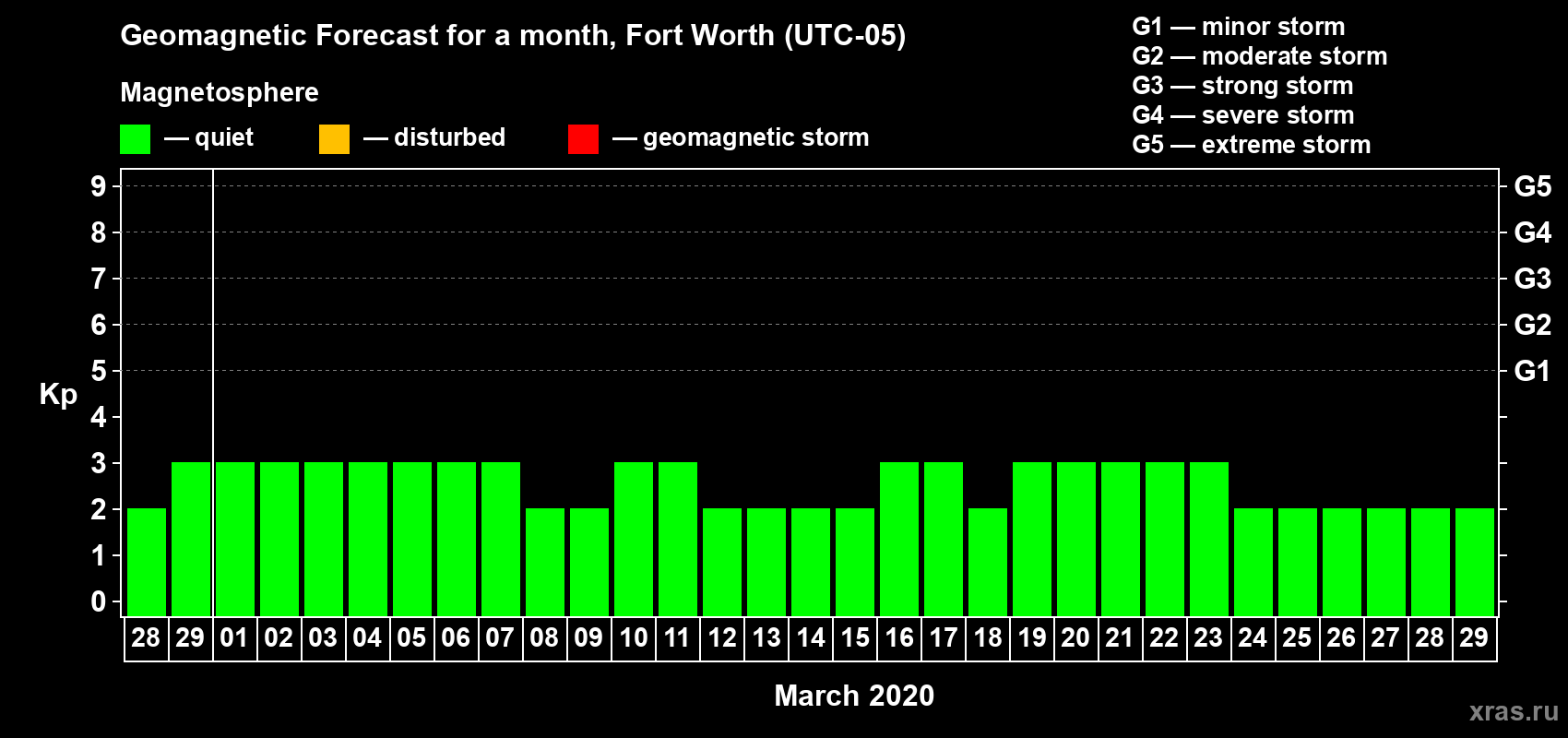Click the date cell 01
The width and height of the screenshot is (1568, 738).
(x=234, y=638)
